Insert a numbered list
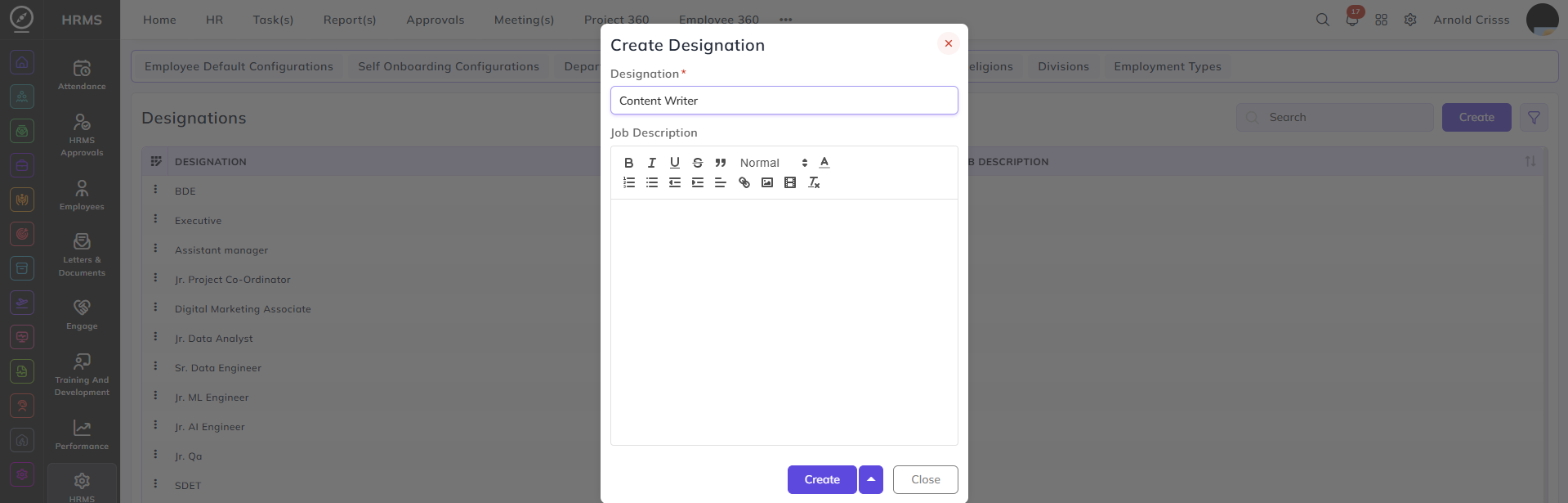 tap(628, 182)
